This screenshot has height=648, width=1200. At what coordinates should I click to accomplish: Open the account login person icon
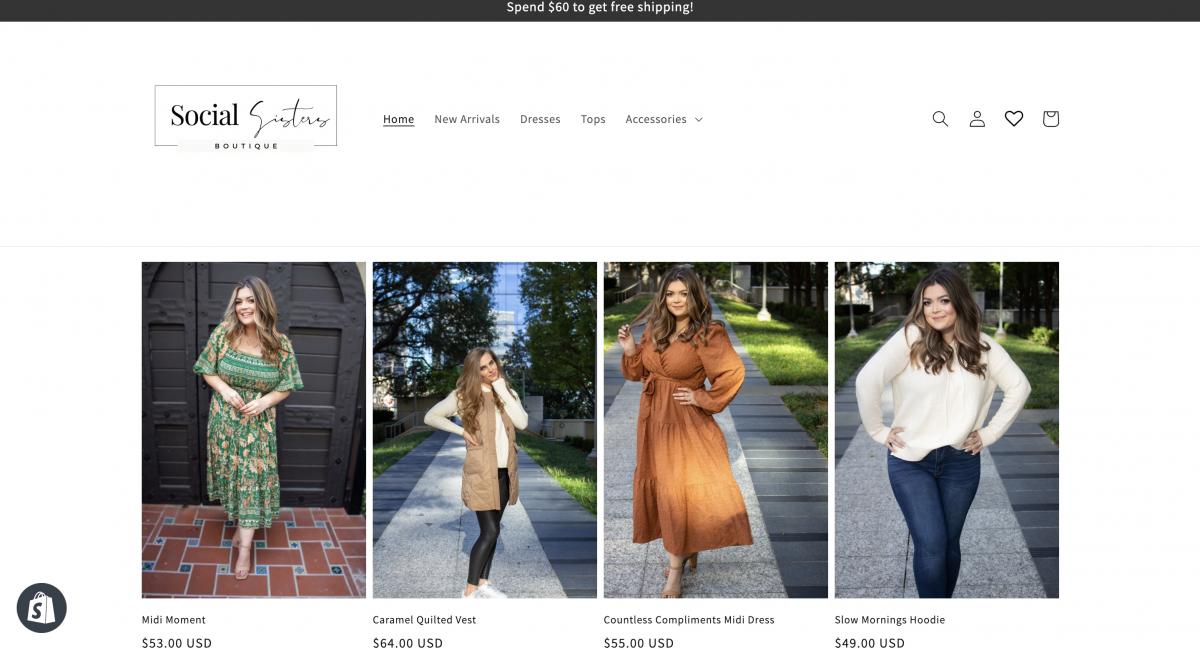point(977,119)
